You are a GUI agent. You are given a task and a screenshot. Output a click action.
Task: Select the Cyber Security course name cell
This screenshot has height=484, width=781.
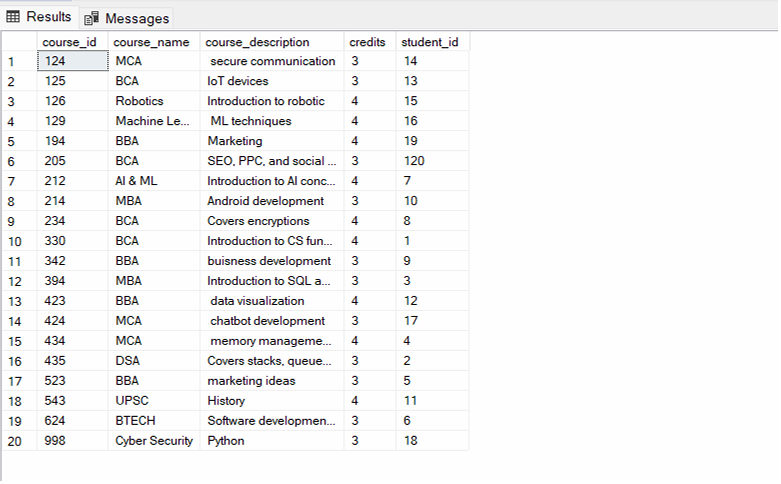click(154, 441)
